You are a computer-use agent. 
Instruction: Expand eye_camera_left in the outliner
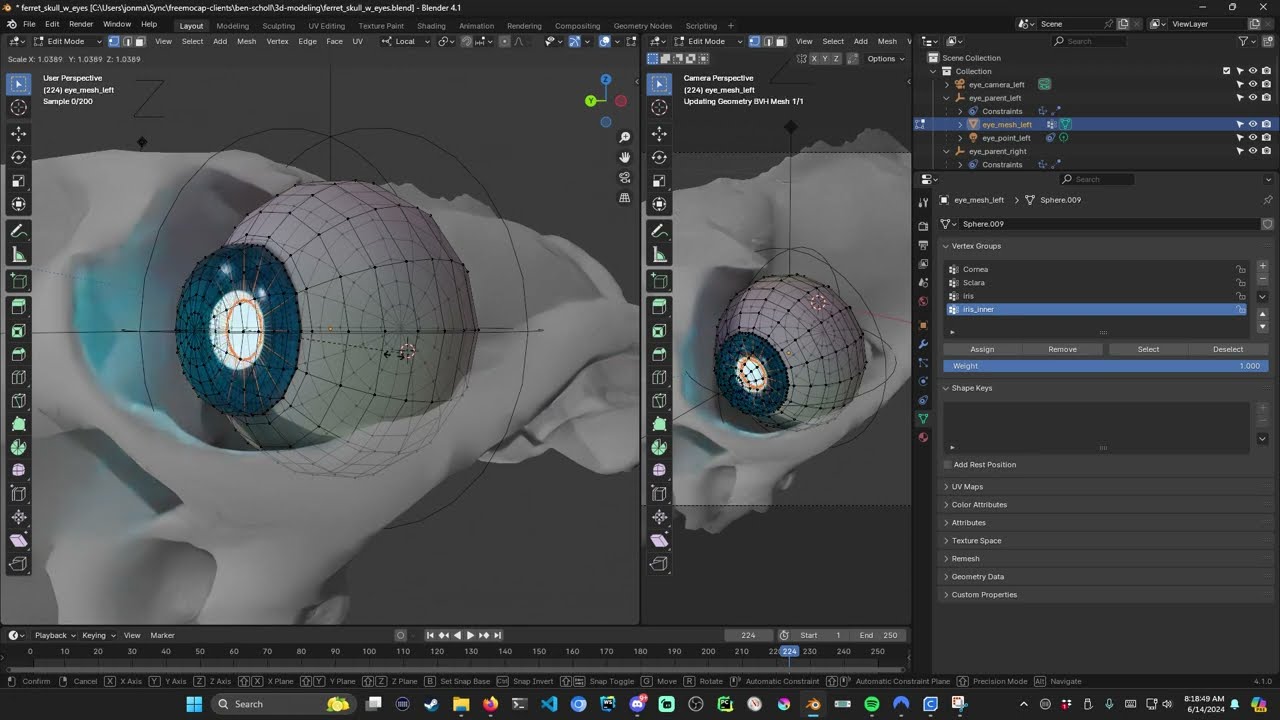pyautogui.click(x=946, y=85)
